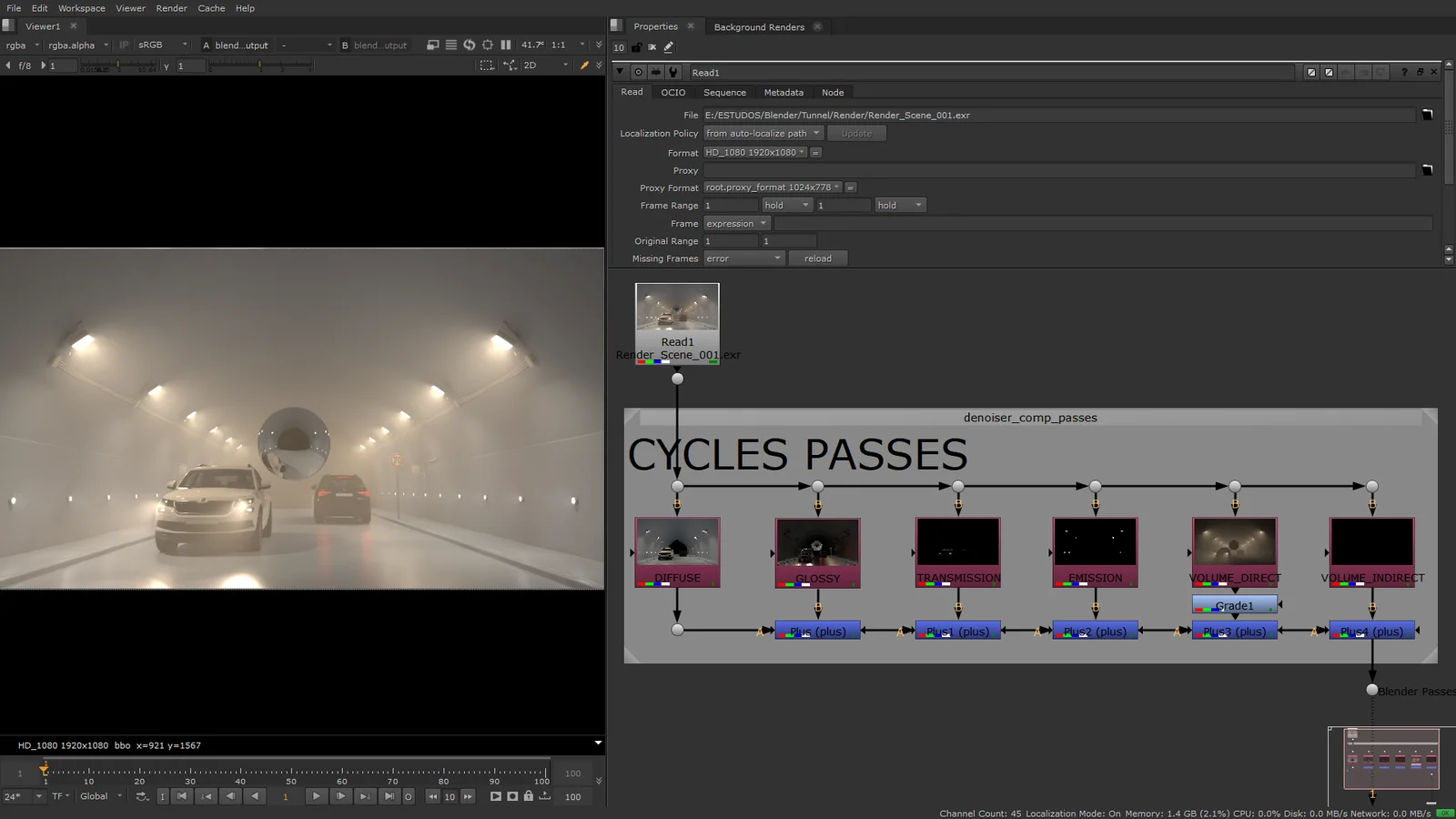Open the sRGB viewer colorspace dropdown
Viewport: 1456px width, 819px height.
161,45
